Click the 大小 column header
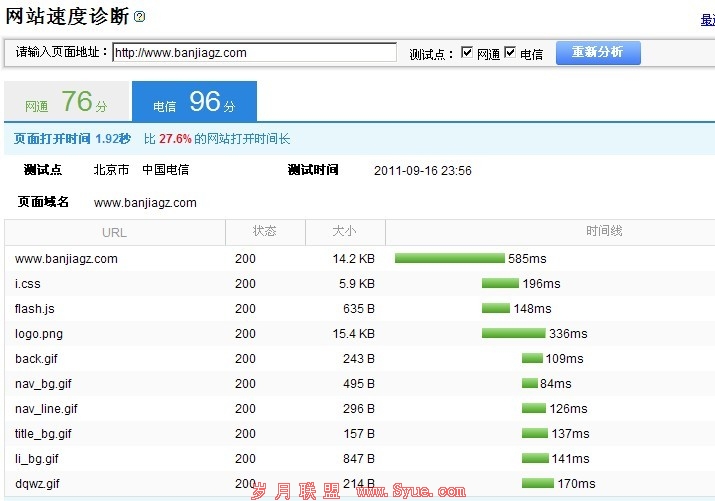The image size is (715, 501). [x=344, y=232]
